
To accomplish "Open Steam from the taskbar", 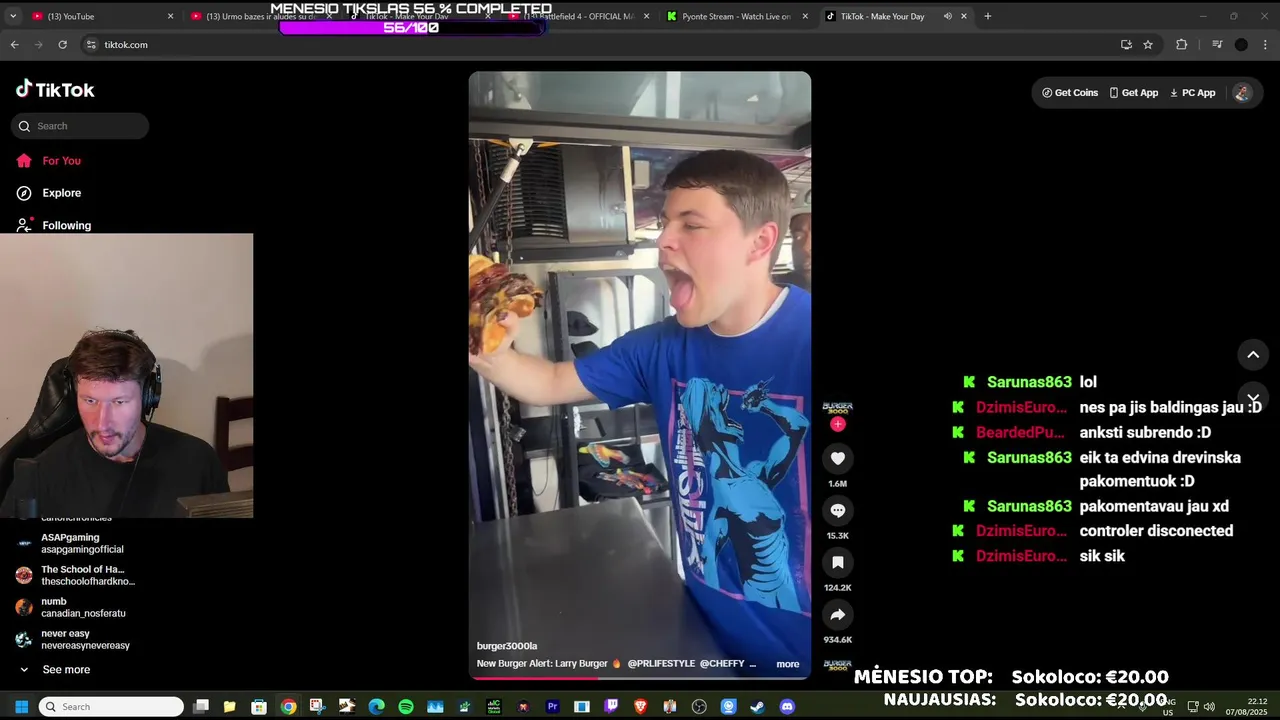I will [758, 706].
